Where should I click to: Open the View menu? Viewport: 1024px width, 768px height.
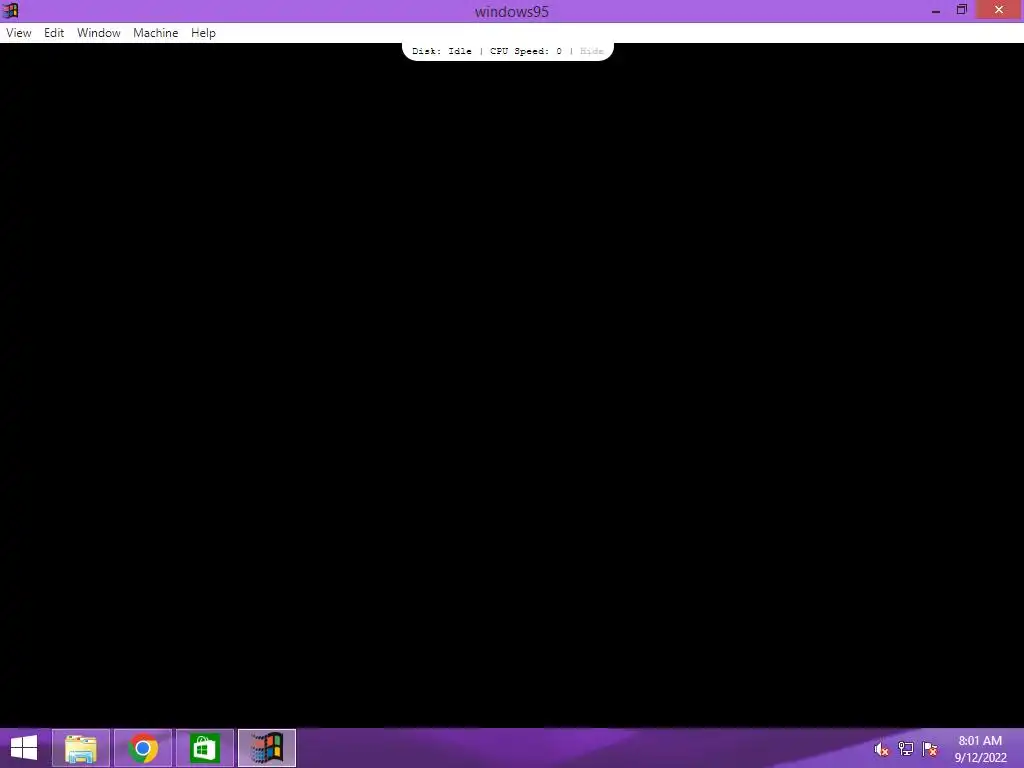click(x=19, y=33)
